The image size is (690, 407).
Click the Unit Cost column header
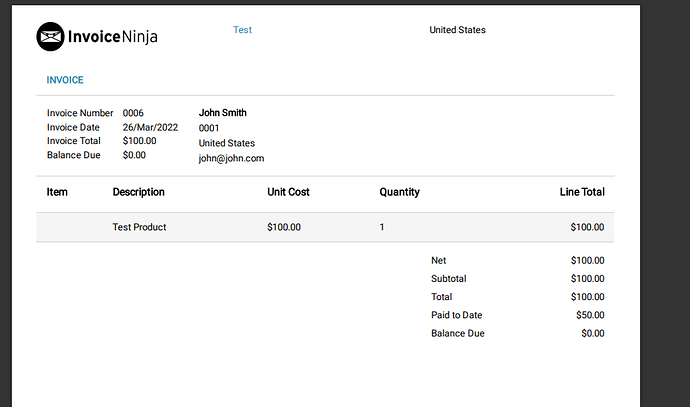tap(288, 192)
